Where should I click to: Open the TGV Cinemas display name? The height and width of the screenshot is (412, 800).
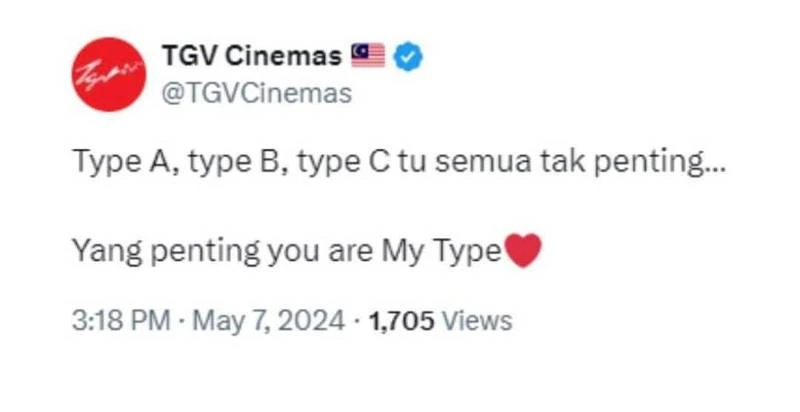250,56
